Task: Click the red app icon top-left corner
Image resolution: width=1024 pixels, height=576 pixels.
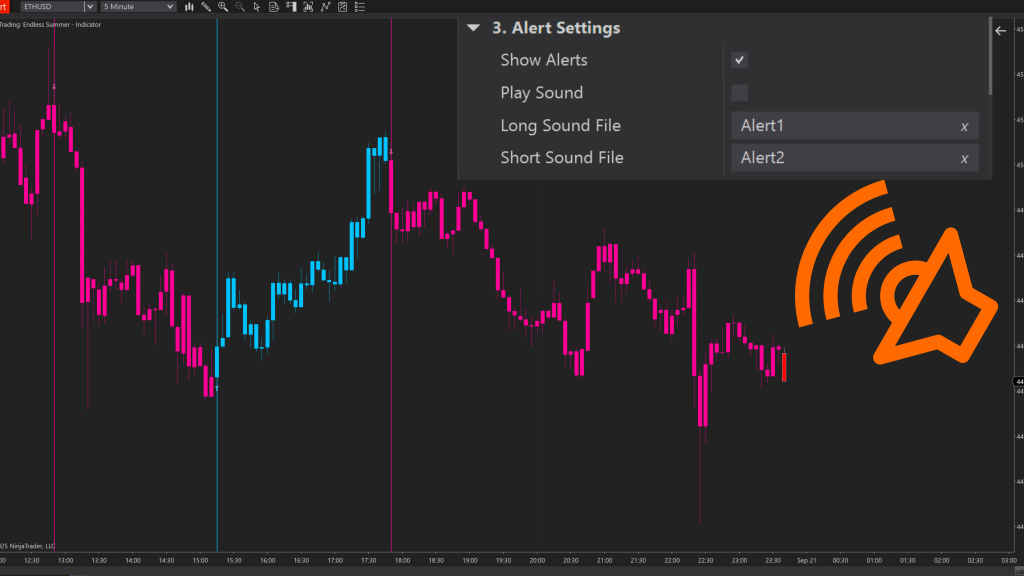Action: pyautogui.click(x=5, y=6)
